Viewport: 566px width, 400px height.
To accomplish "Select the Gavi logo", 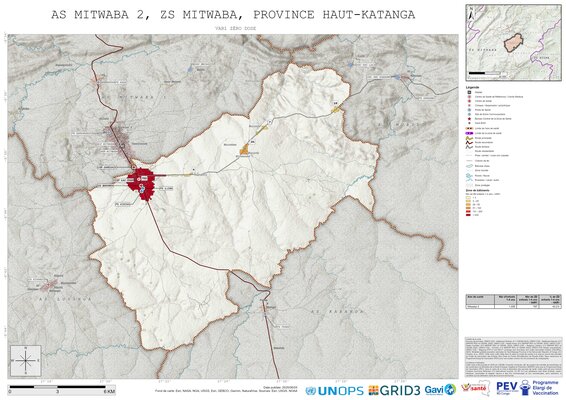I will [x=440, y=390].
